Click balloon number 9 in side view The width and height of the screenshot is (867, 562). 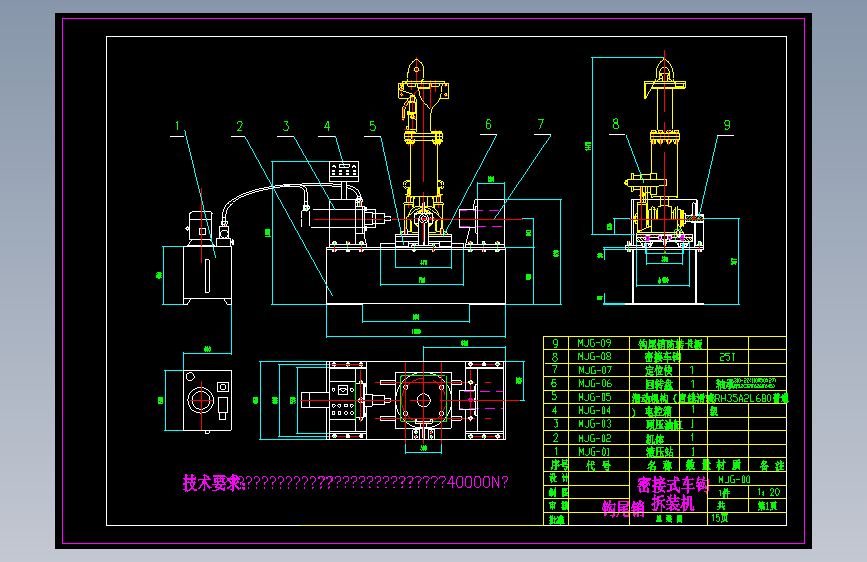[727, 126]
